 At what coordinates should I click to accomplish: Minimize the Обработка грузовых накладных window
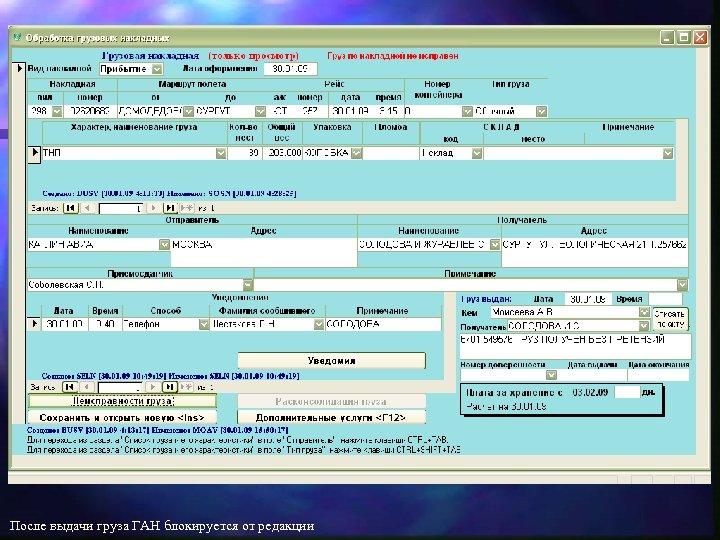click(x=667, y=37)
